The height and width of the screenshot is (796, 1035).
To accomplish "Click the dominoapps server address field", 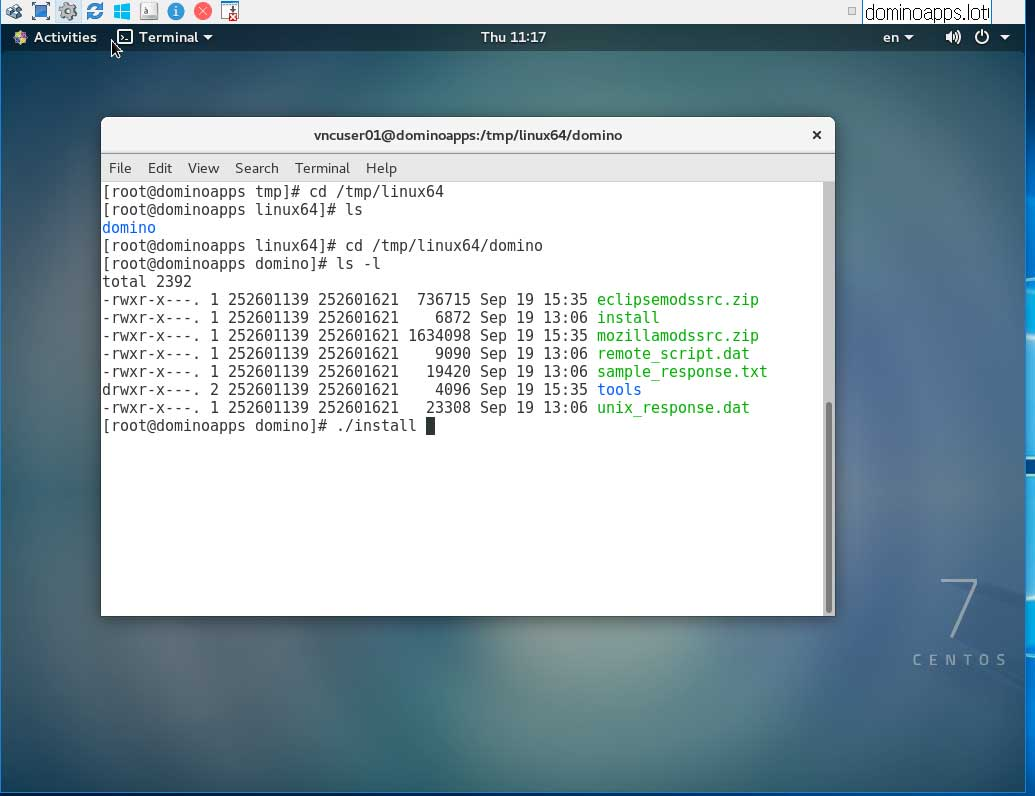I will click(927, 12).
